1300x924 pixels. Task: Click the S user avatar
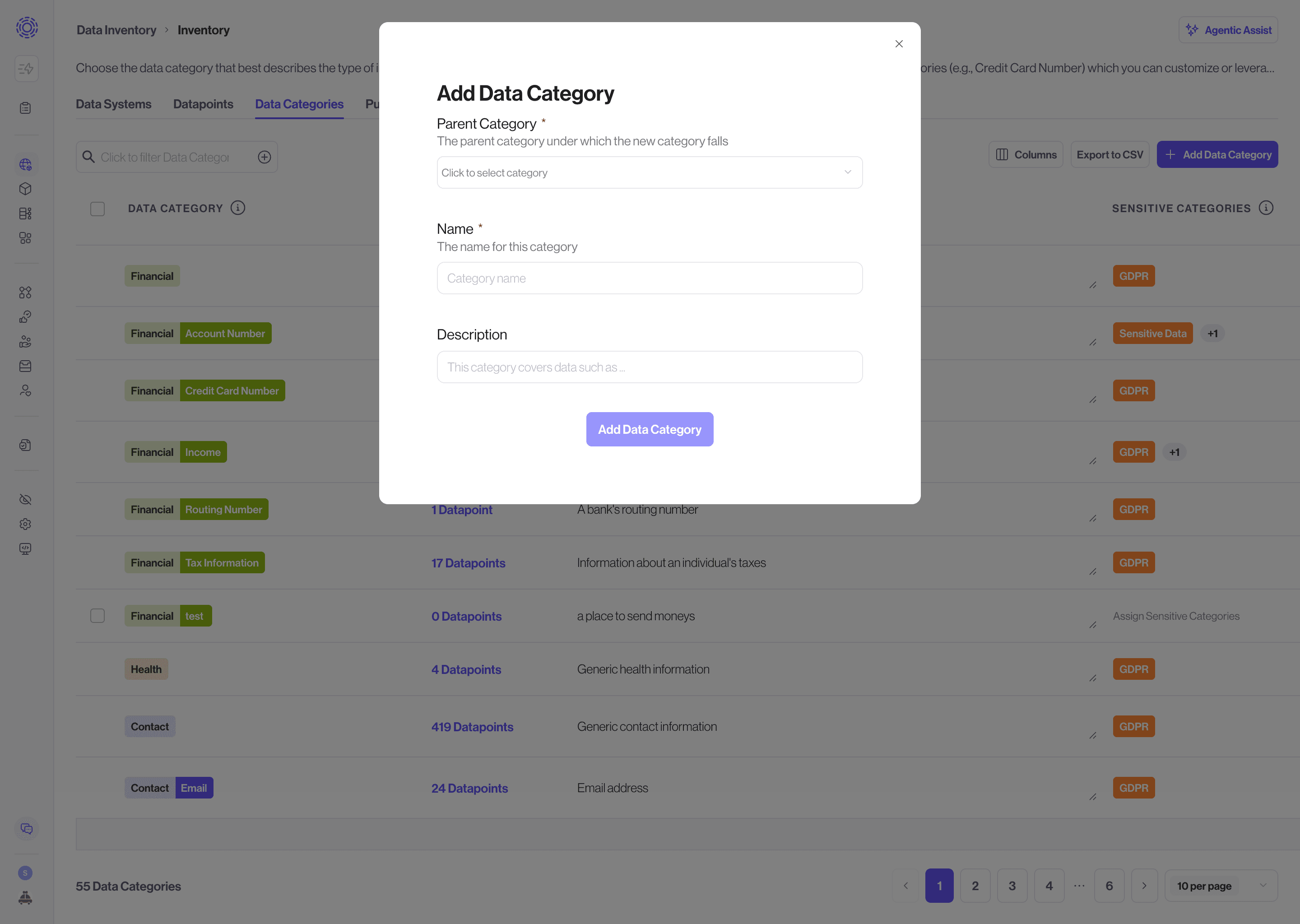(26, 873)
